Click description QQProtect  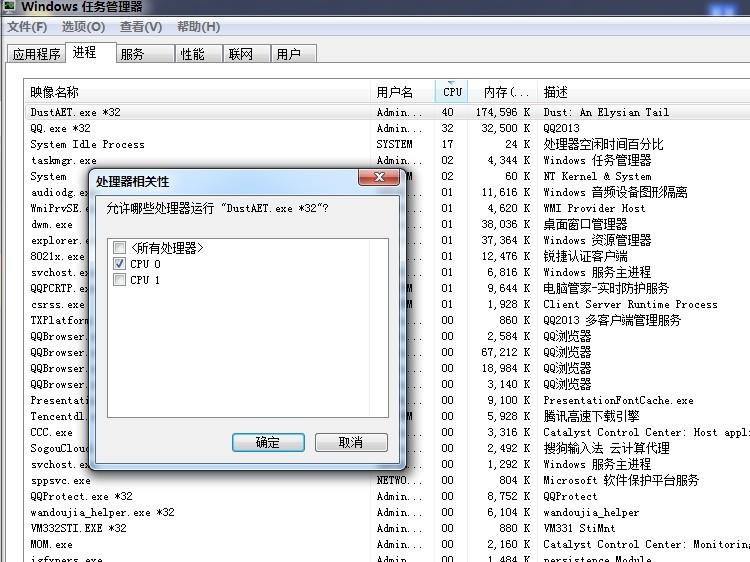(570, 496)
